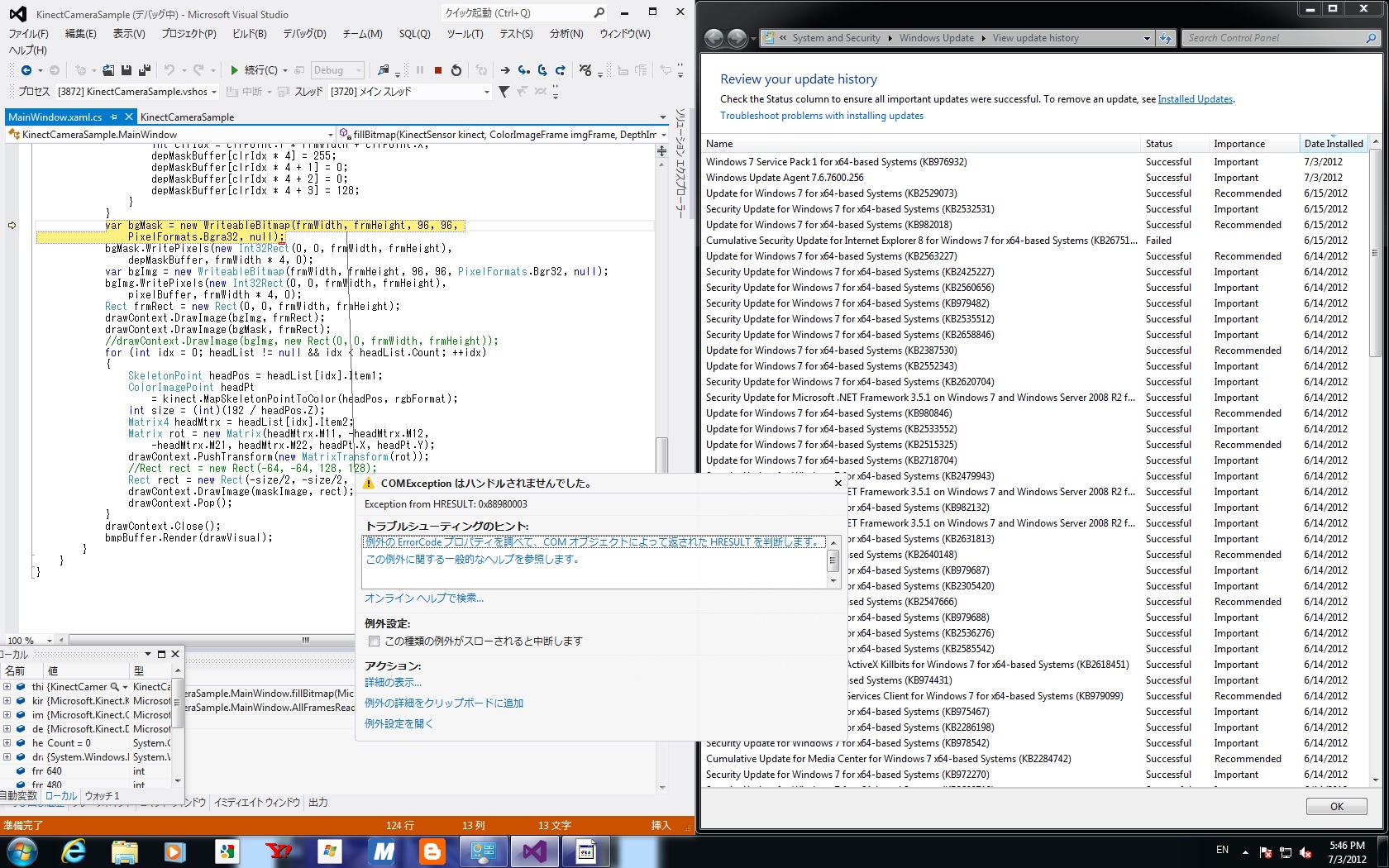Click the Step Over debugger icon
The height and width of the screenshot is (868, 1389).
(542, 70)
